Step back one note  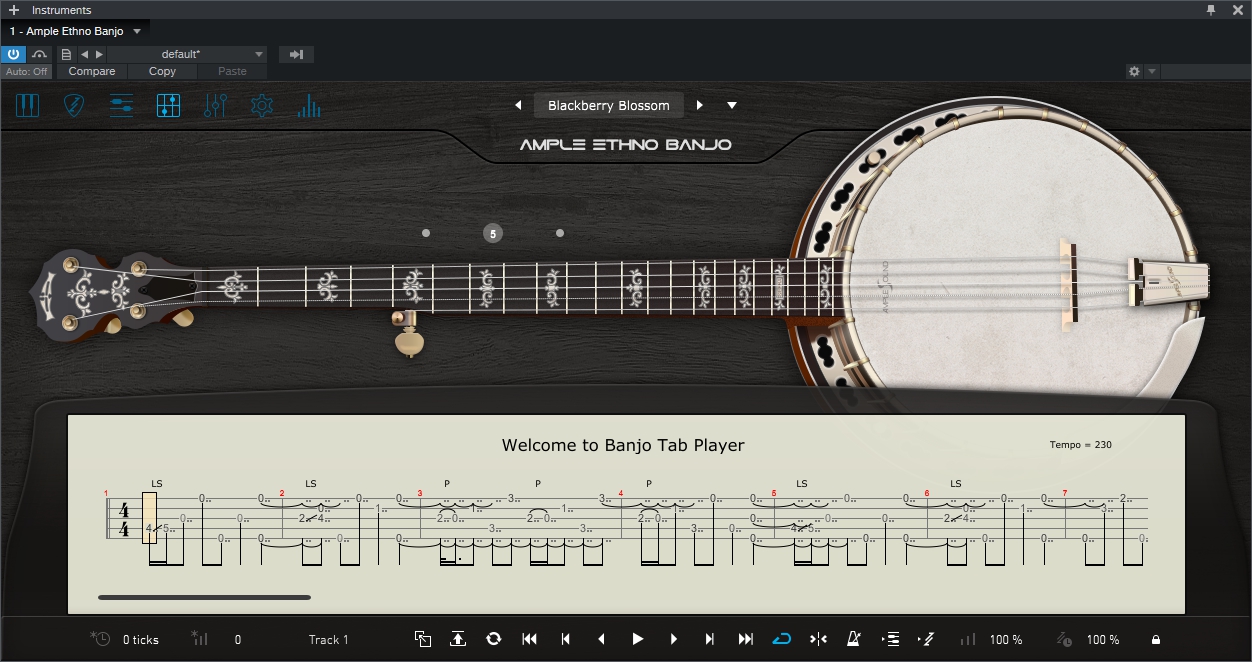[x=601, y=639]
